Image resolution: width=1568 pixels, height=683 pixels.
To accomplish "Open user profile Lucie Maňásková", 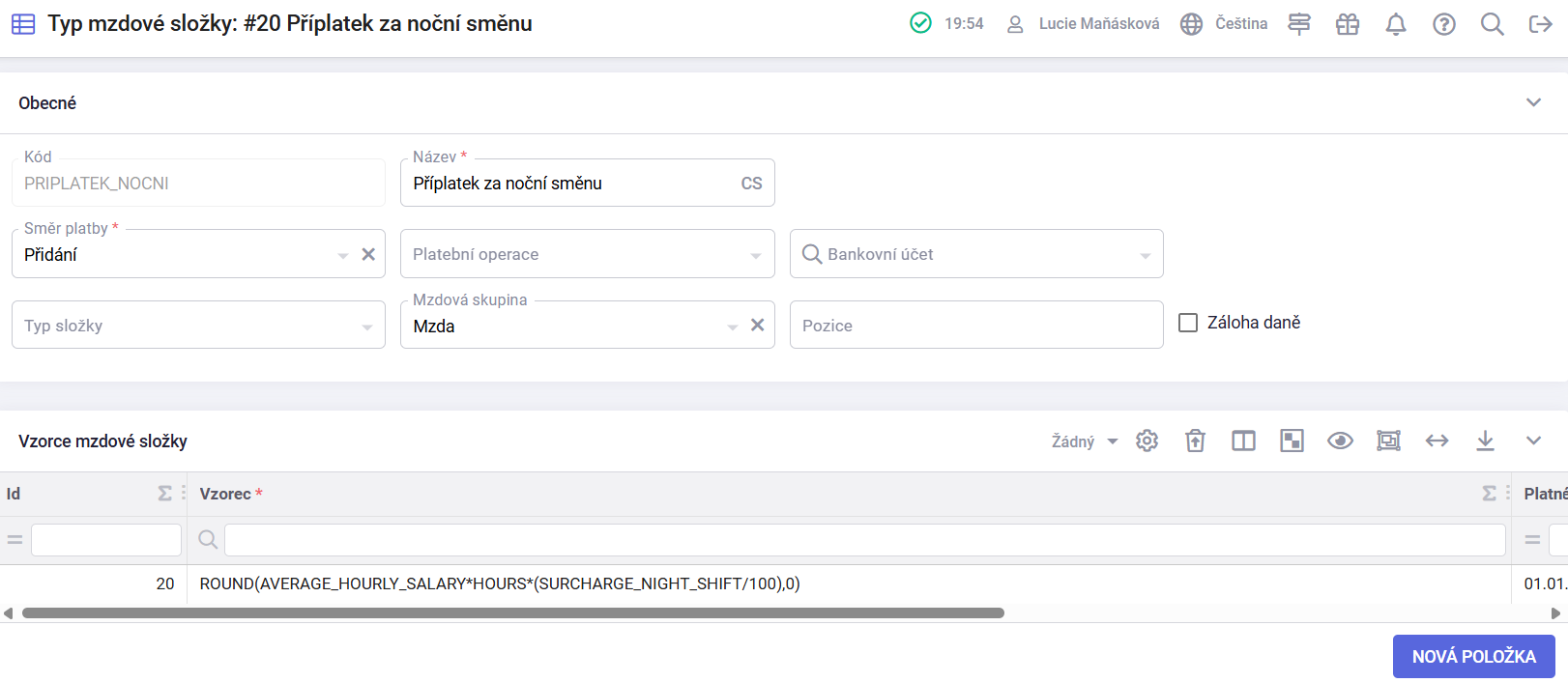I will coord(1083,24).
